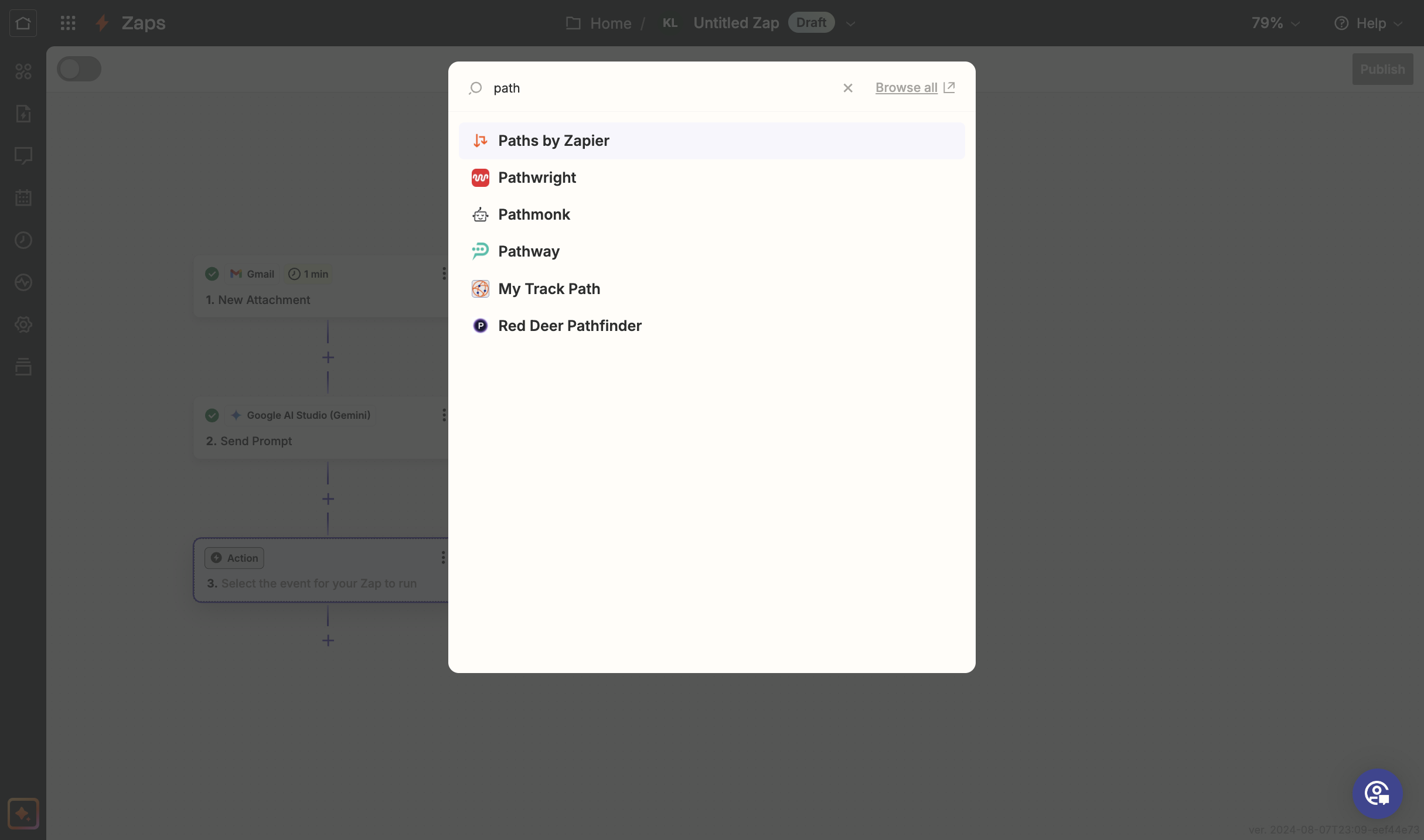
Task: Click the search magnifier icon
Action: click(475, 88)
